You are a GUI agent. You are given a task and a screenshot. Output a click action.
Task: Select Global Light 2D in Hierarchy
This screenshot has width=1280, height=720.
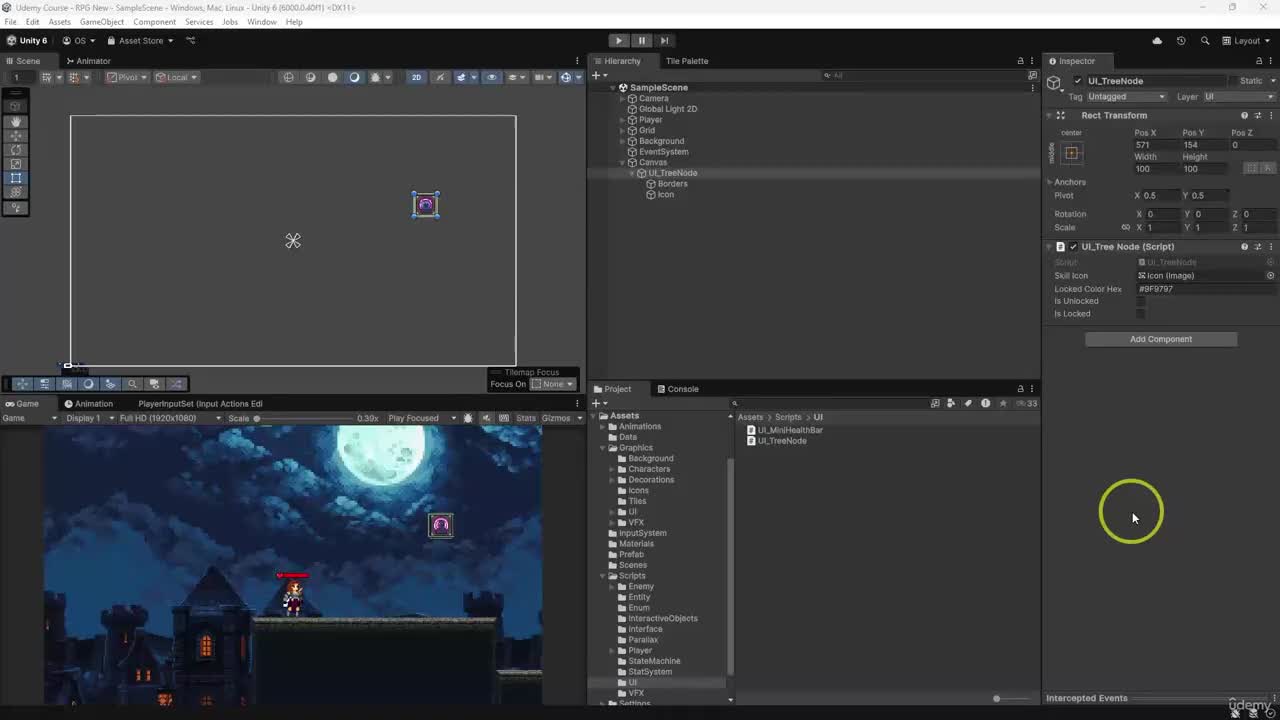(x=667, y=109)
